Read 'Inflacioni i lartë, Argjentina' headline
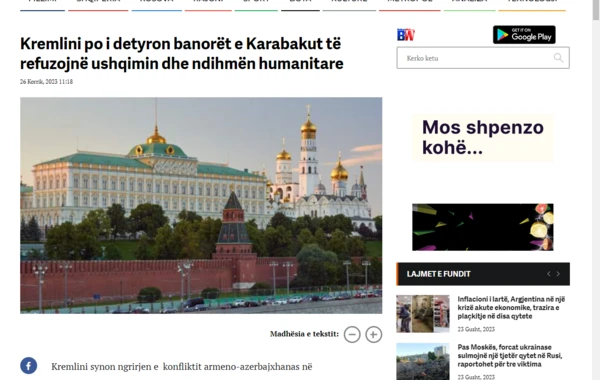Image resolution: width=600 pixels, height=380 pixels. [511, 308]
